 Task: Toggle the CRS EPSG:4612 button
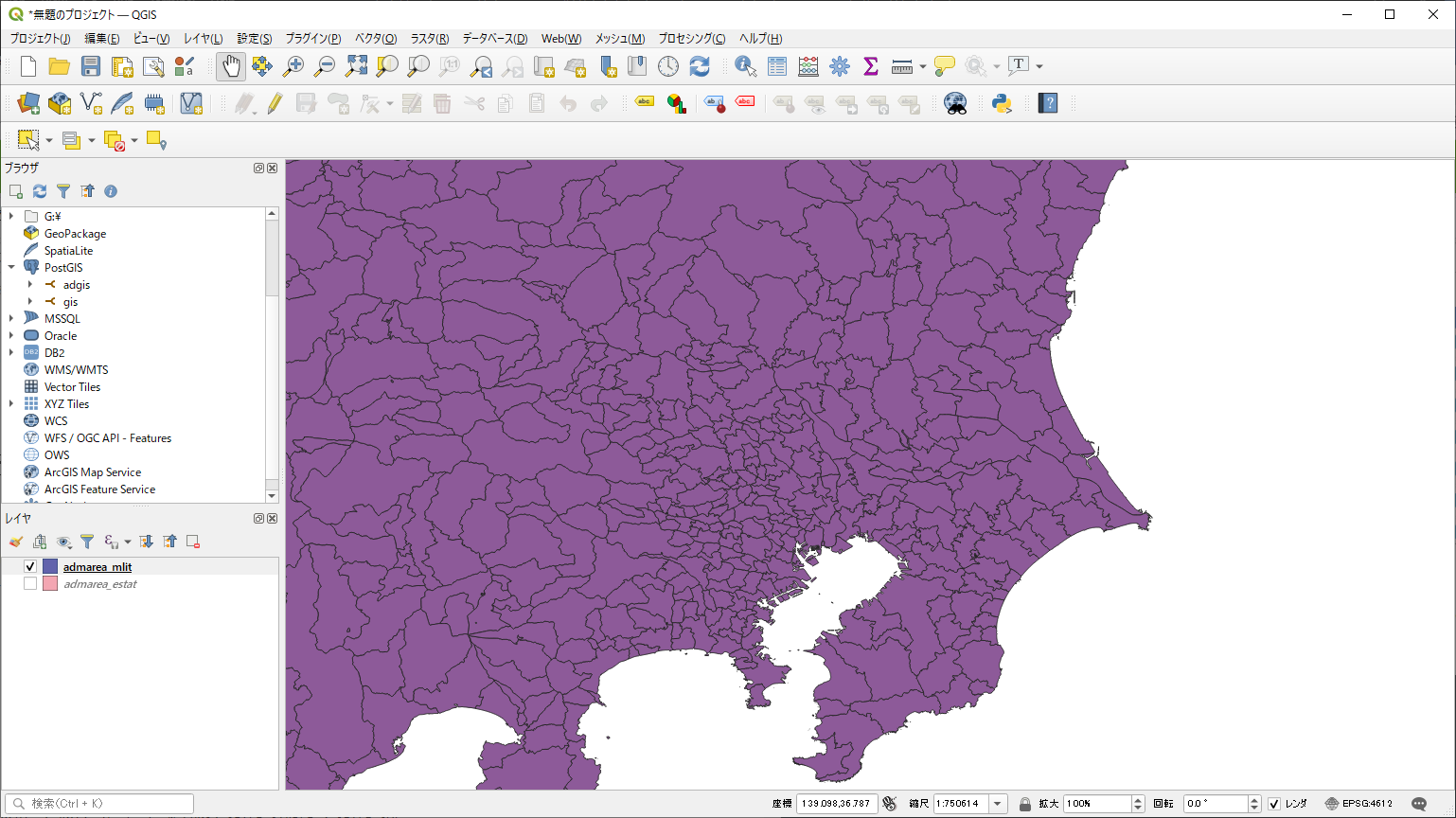point(1359,804)
